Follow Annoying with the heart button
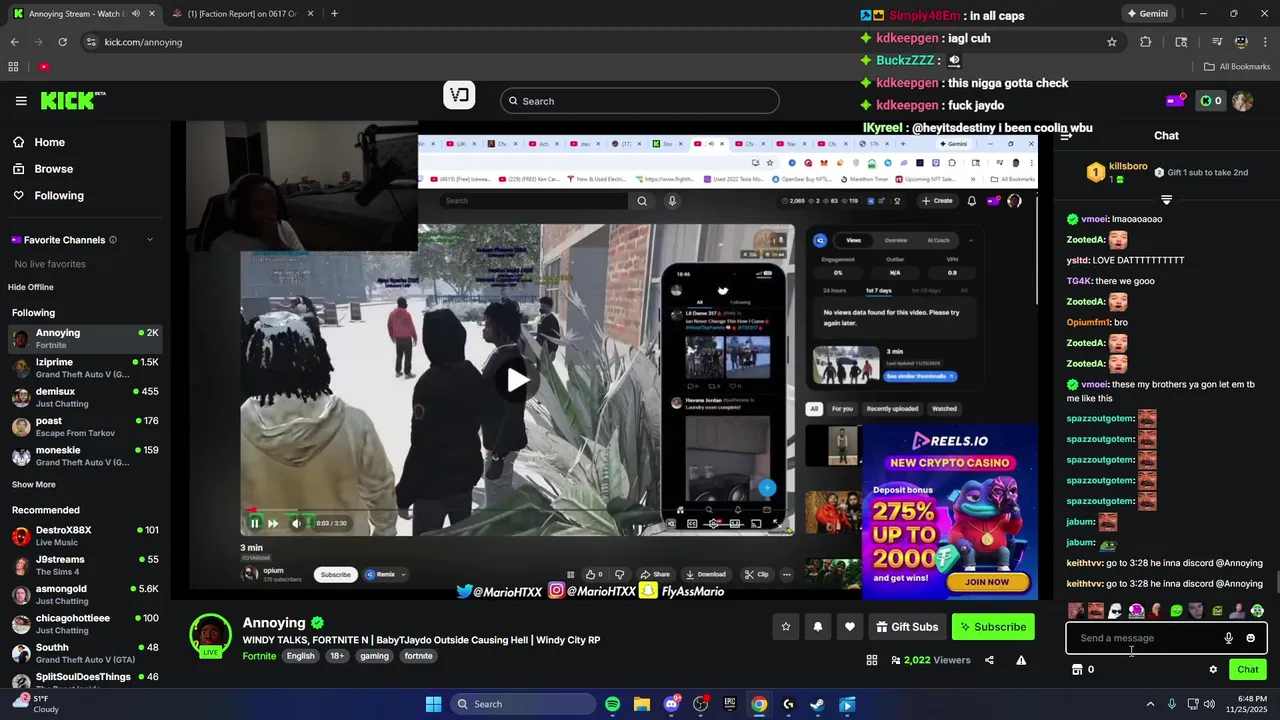The image size is (1280, 720). (850, 627)
